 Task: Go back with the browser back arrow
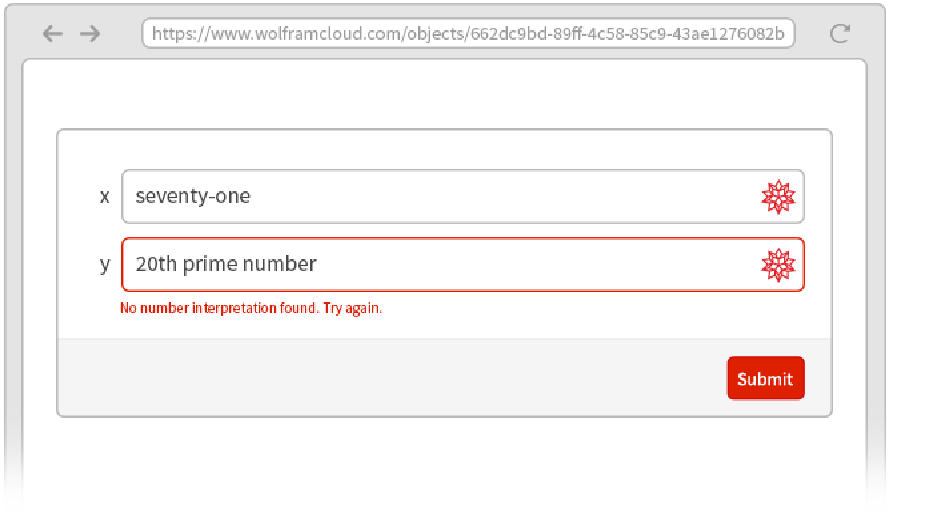click(53, 33)
